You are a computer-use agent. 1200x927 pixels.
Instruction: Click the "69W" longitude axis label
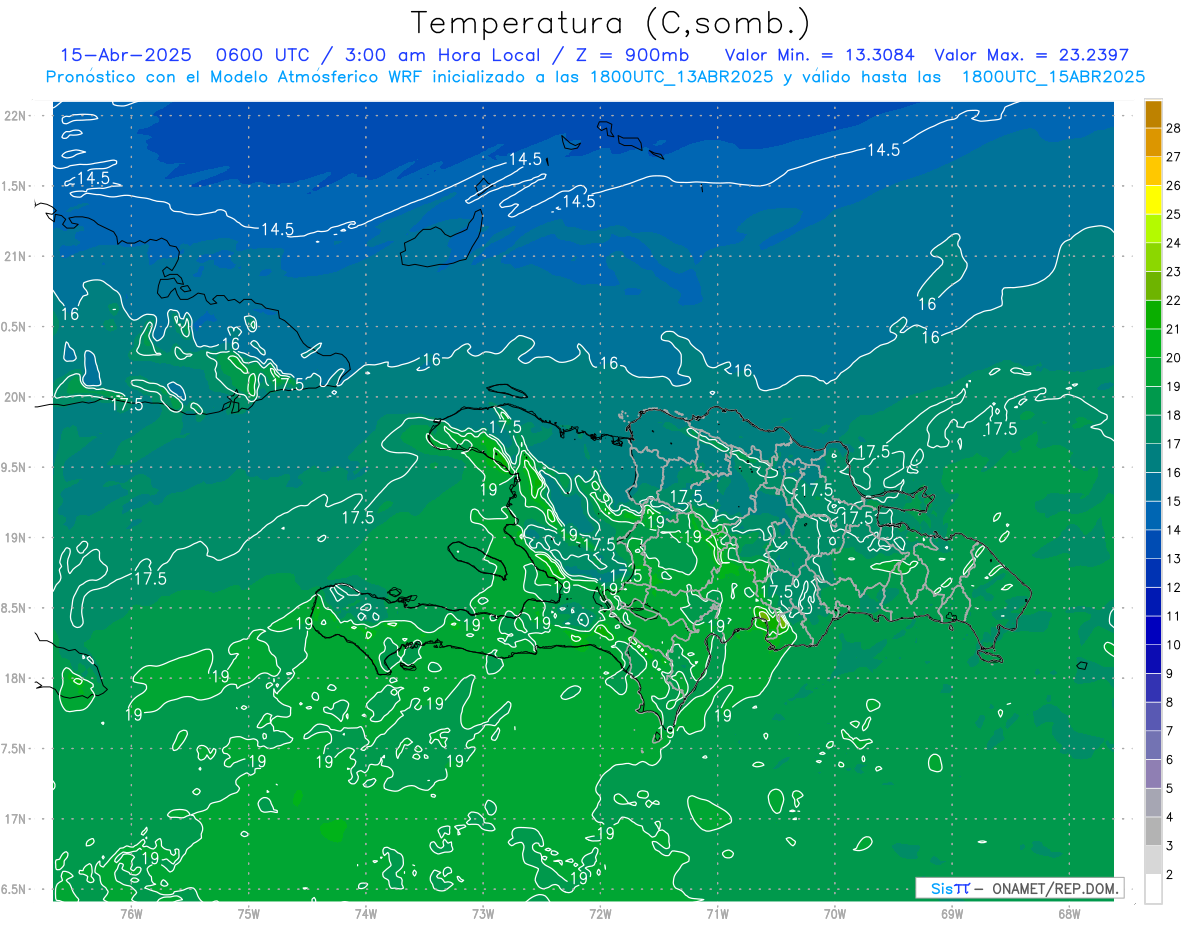click(x=951, y=914)
